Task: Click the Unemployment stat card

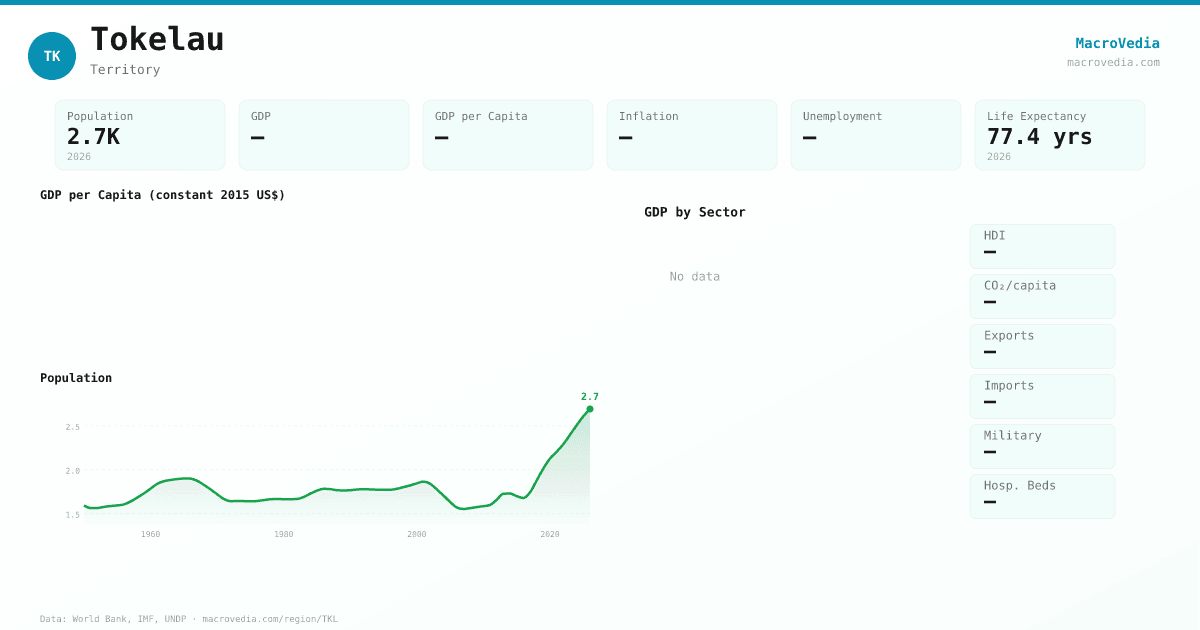Action: (876, 135)
